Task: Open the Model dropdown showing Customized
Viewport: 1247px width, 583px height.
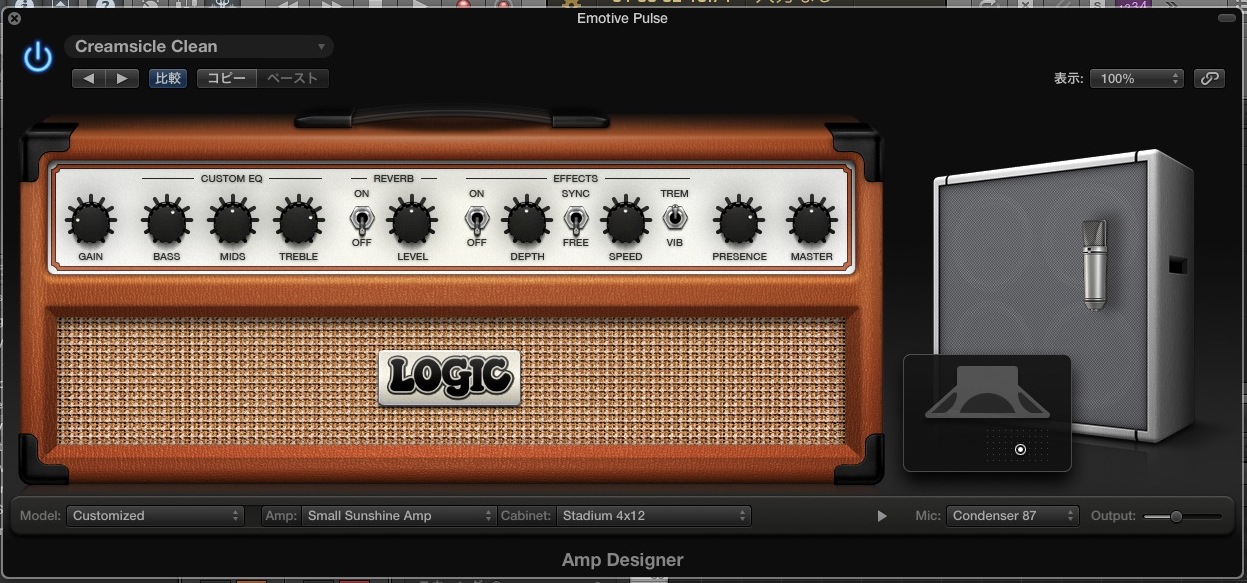Action: pyautogui.click(x=155, y=516)
